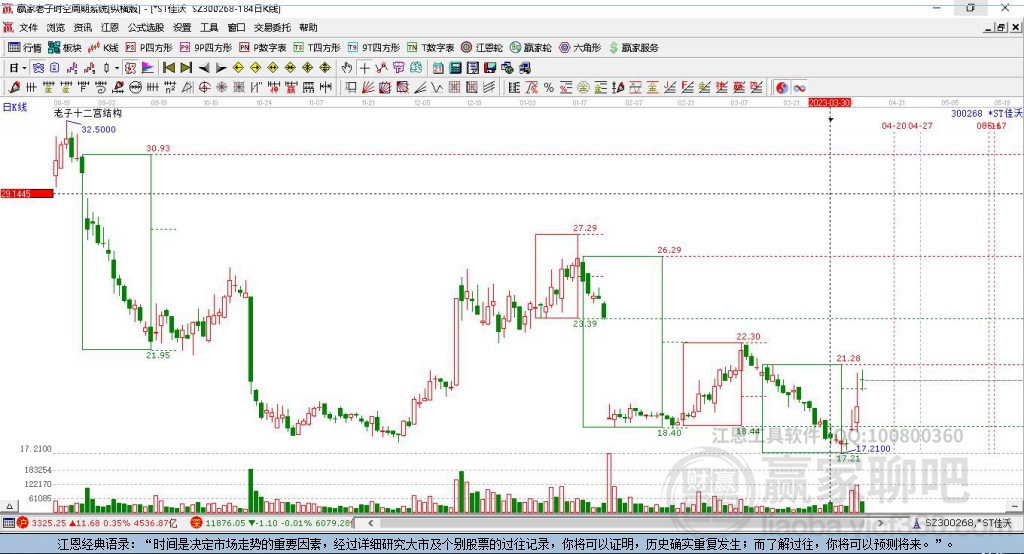Select the hand pan tool

[x=347, y=67]
